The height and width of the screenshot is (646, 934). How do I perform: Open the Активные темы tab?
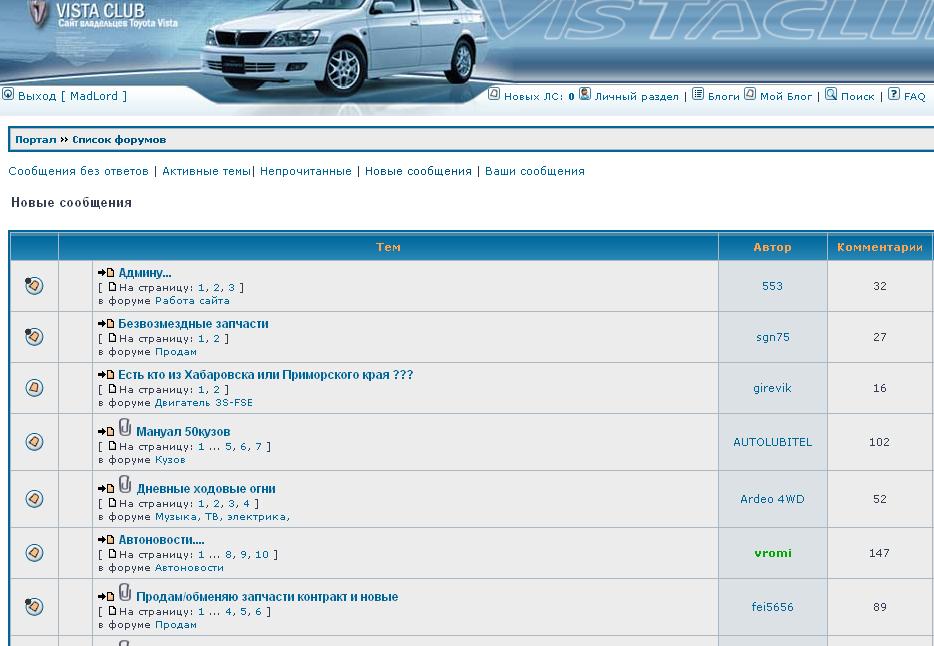tap(206, 171)
